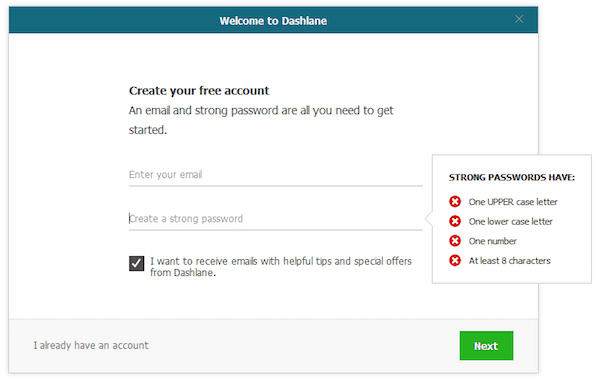
Task: Click the green Next button
Action: point(486,346)
